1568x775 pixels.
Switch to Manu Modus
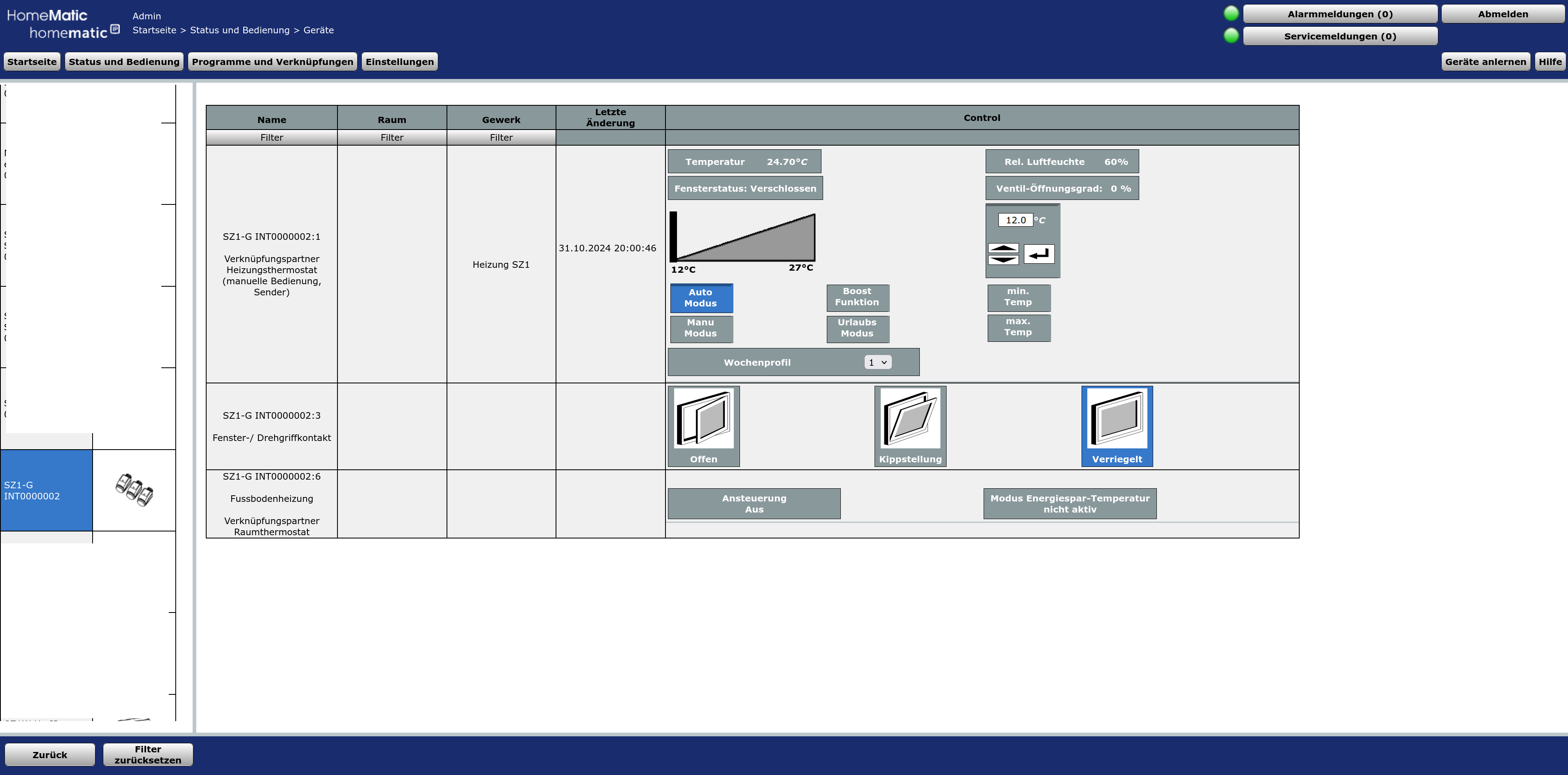(x=700, y=329)
